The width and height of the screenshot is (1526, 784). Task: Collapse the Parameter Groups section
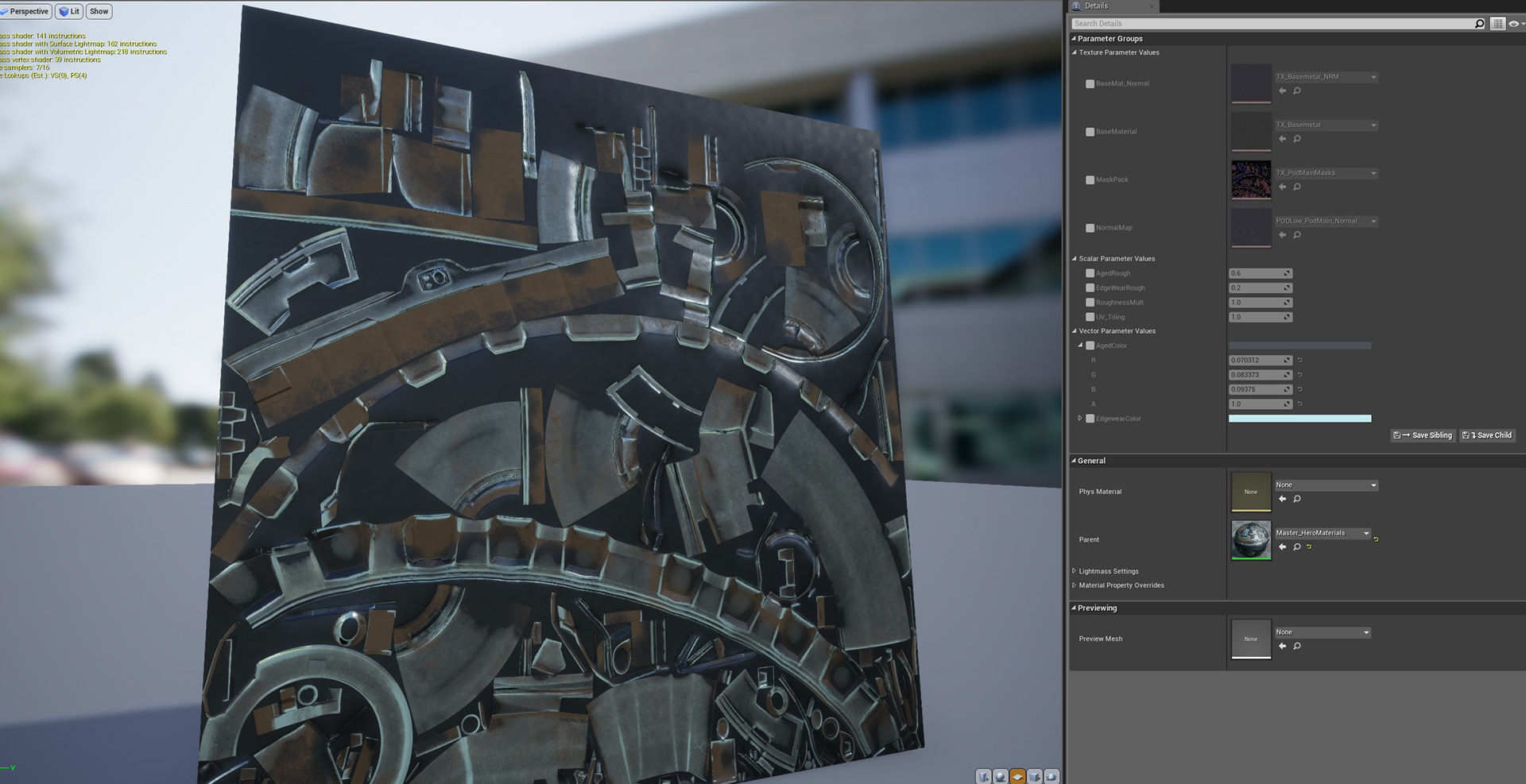pos(1073,38)
